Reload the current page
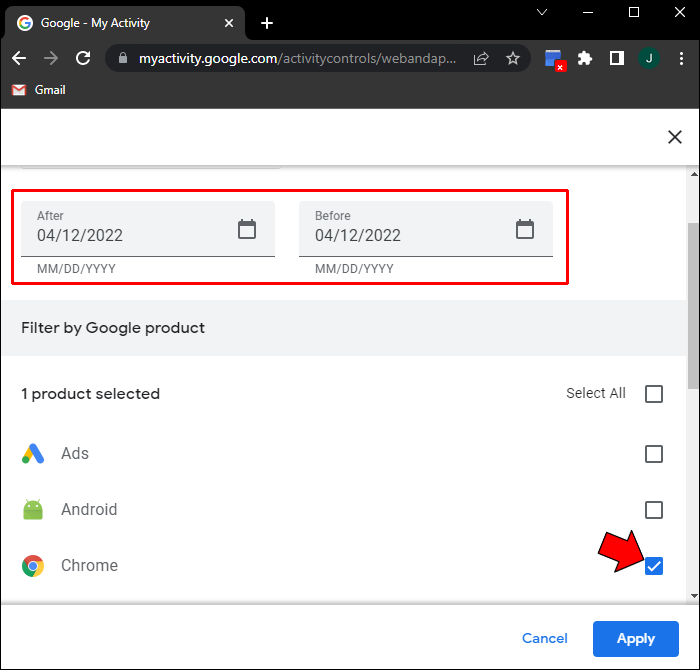 click(83, 59)
